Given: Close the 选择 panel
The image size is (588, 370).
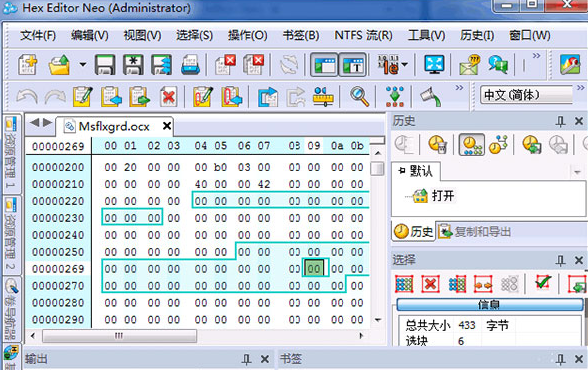Looking at the screenshot, I should [579, 260].
